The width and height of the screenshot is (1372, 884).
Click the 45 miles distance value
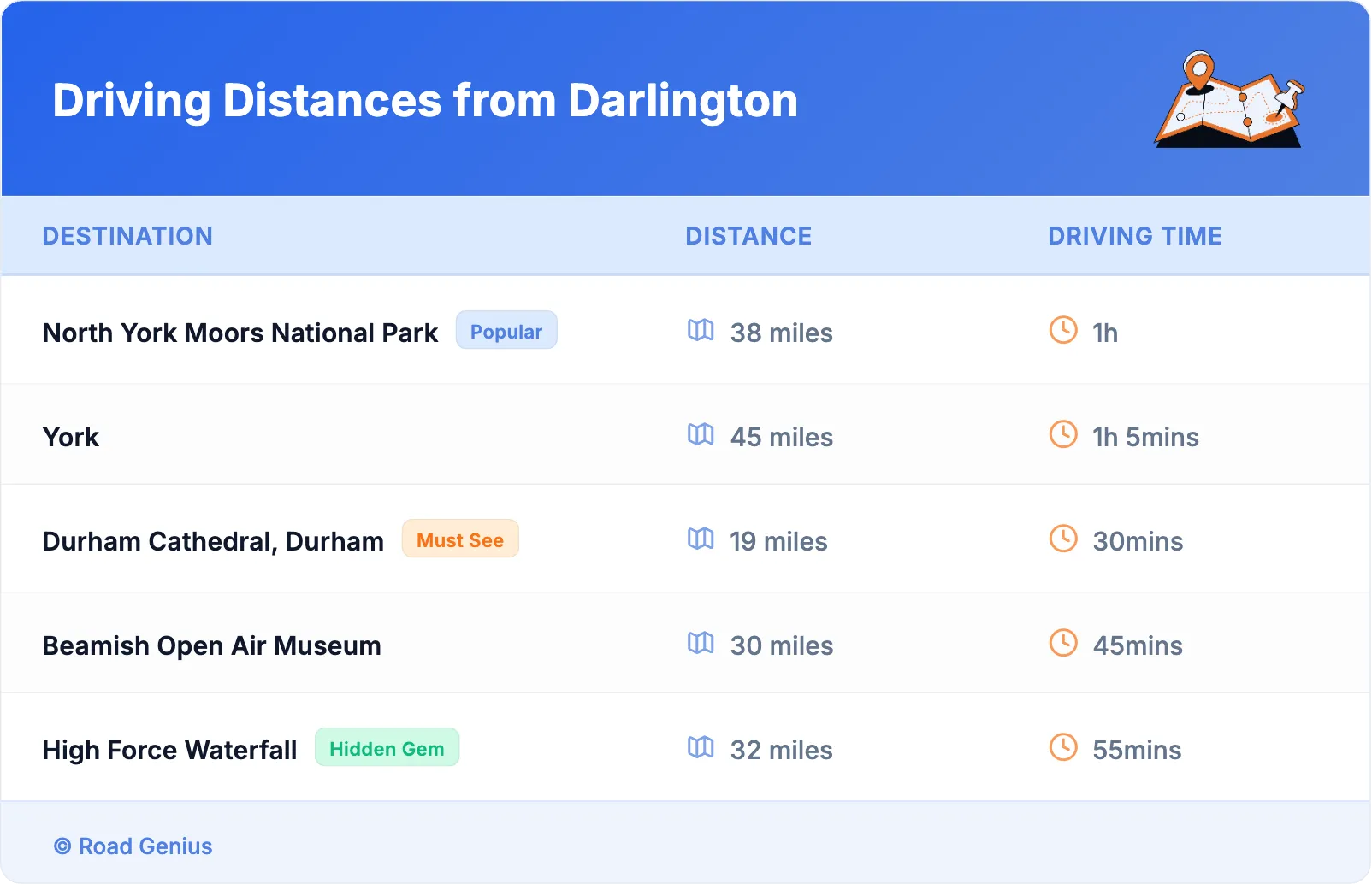pyautogui.click(x=782, y=437)
